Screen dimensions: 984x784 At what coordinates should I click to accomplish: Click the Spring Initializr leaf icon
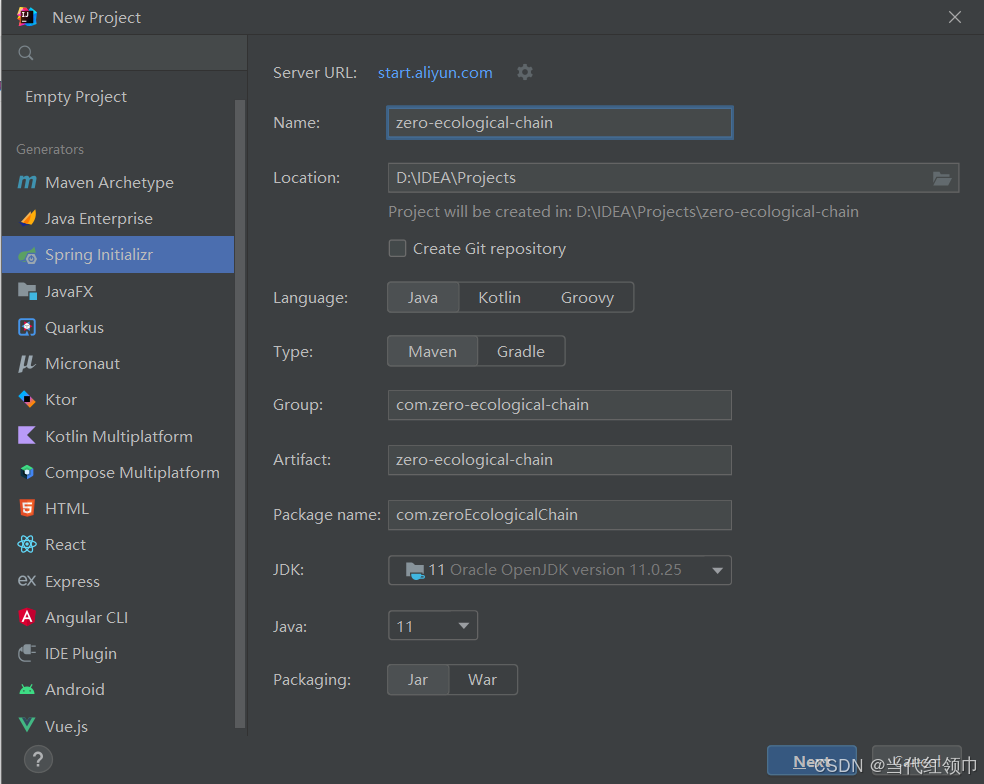[x=27, y=255]
